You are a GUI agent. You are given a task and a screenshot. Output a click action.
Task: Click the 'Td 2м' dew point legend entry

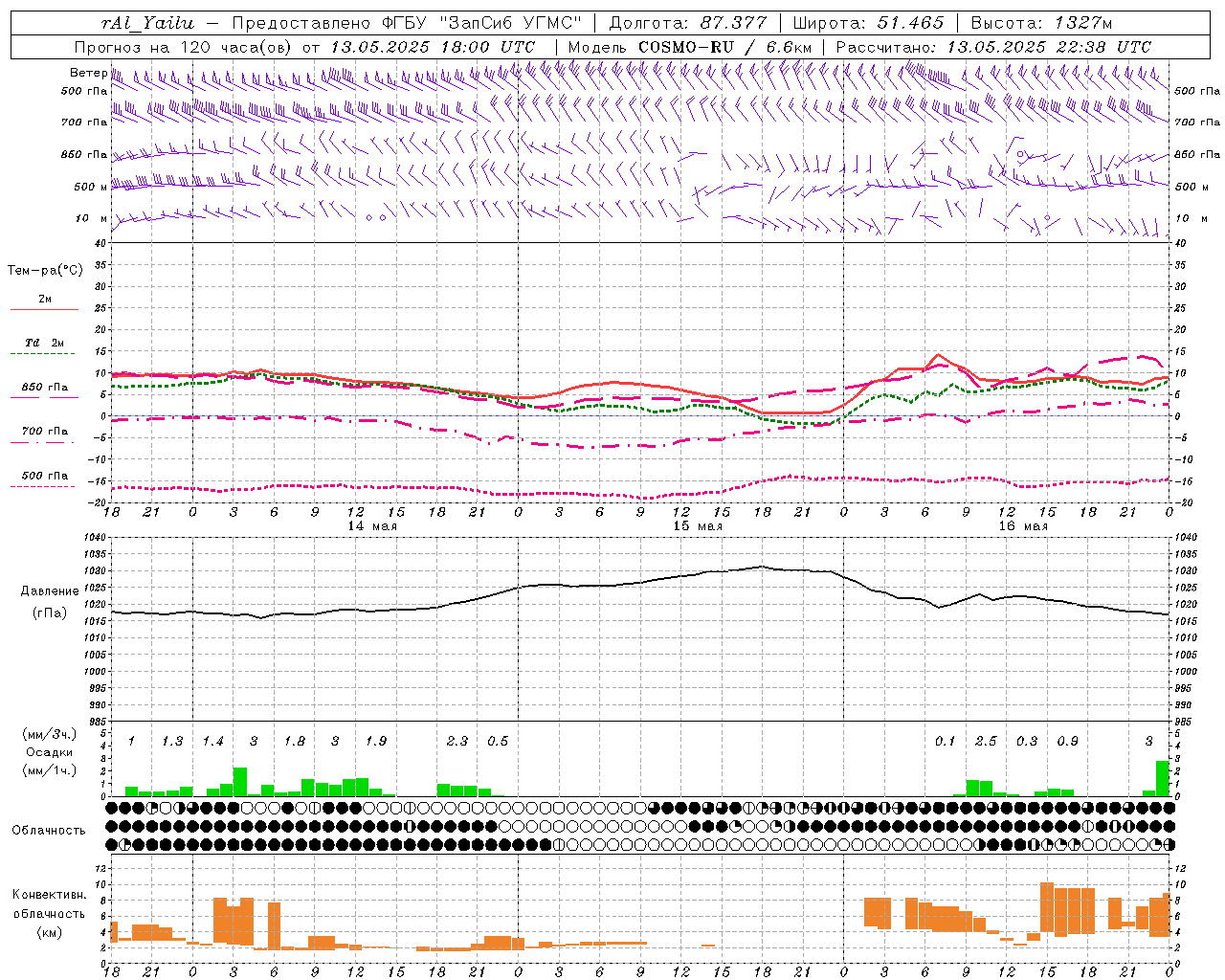click(45, 343)
